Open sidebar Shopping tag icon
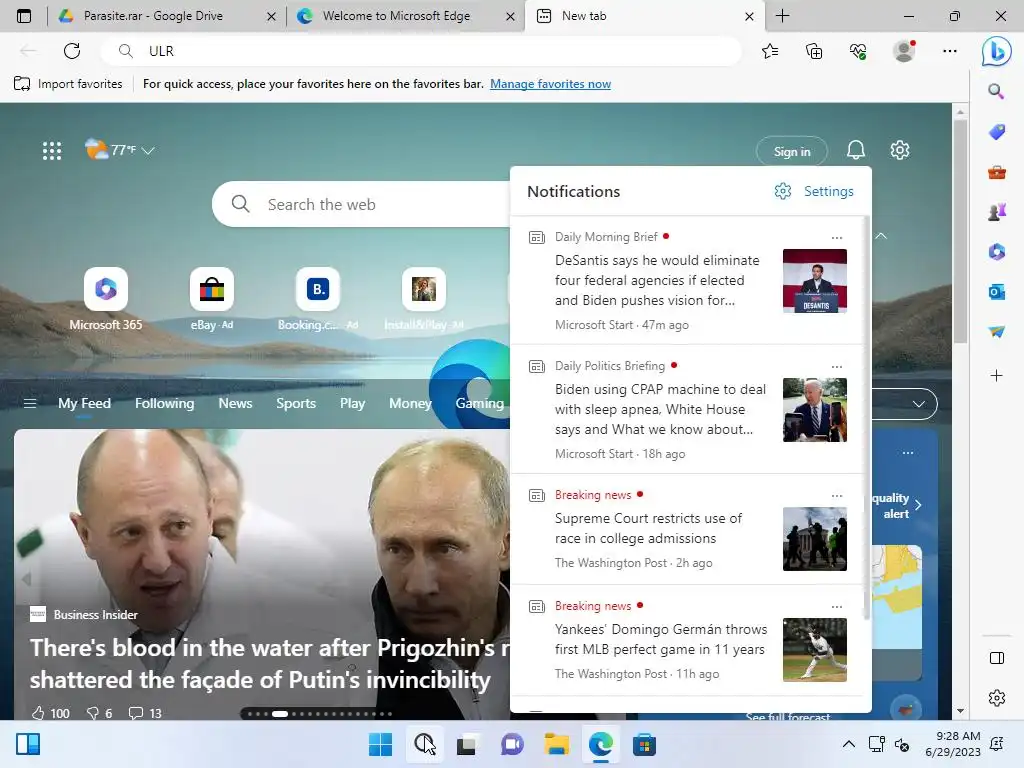The height and width of the screenshot is (768, 1024). click(x=997, y=132)
